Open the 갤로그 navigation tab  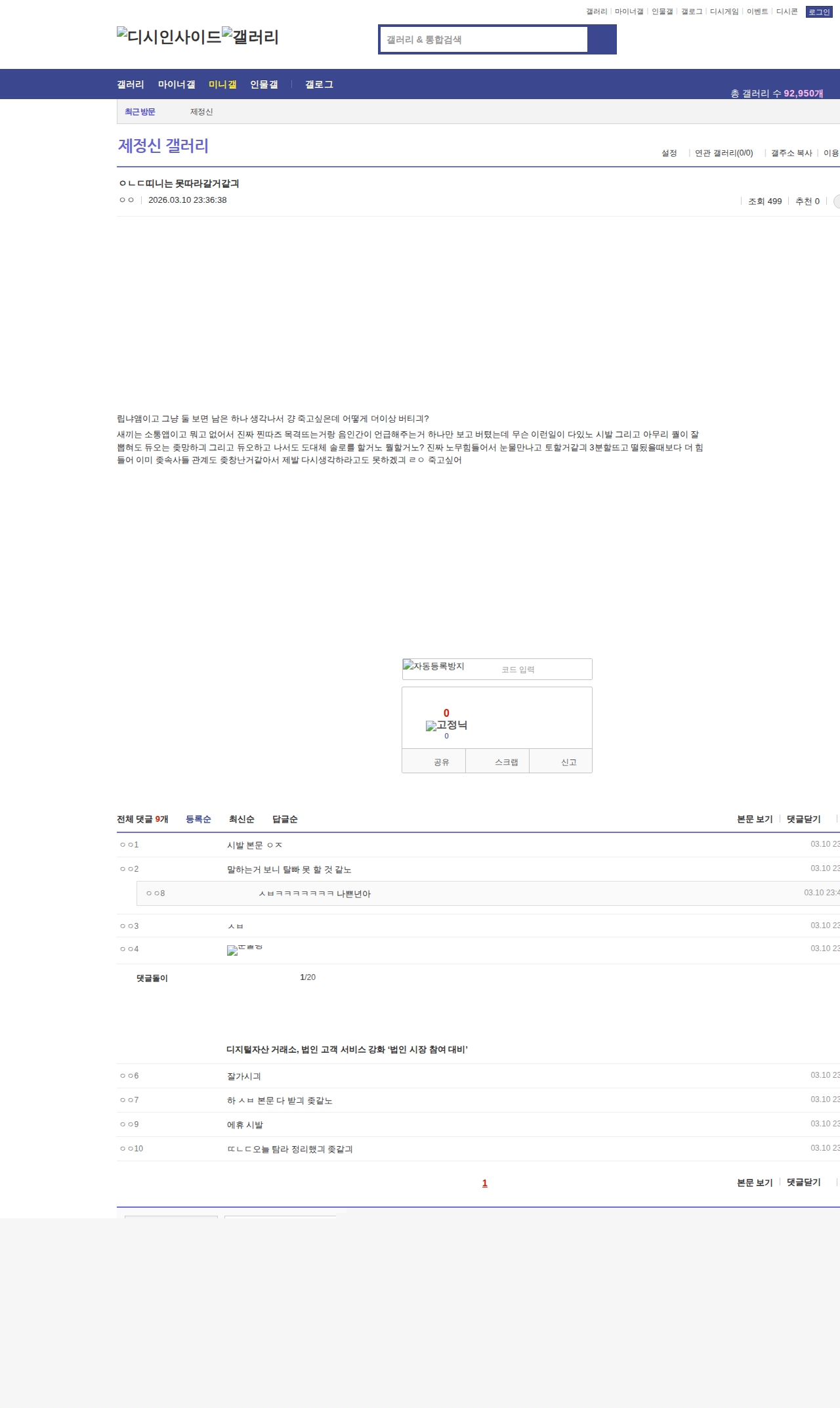click(319, 85)
